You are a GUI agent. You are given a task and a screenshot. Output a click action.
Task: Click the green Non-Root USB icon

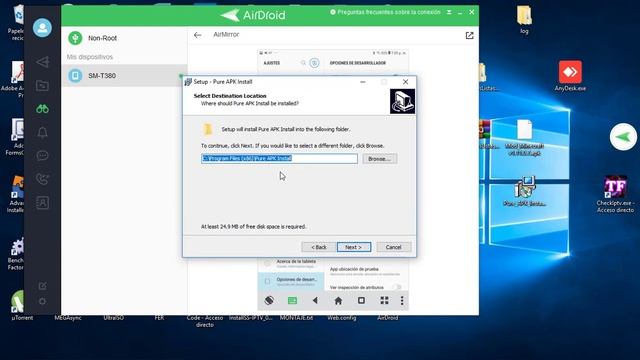click(75, 38)
